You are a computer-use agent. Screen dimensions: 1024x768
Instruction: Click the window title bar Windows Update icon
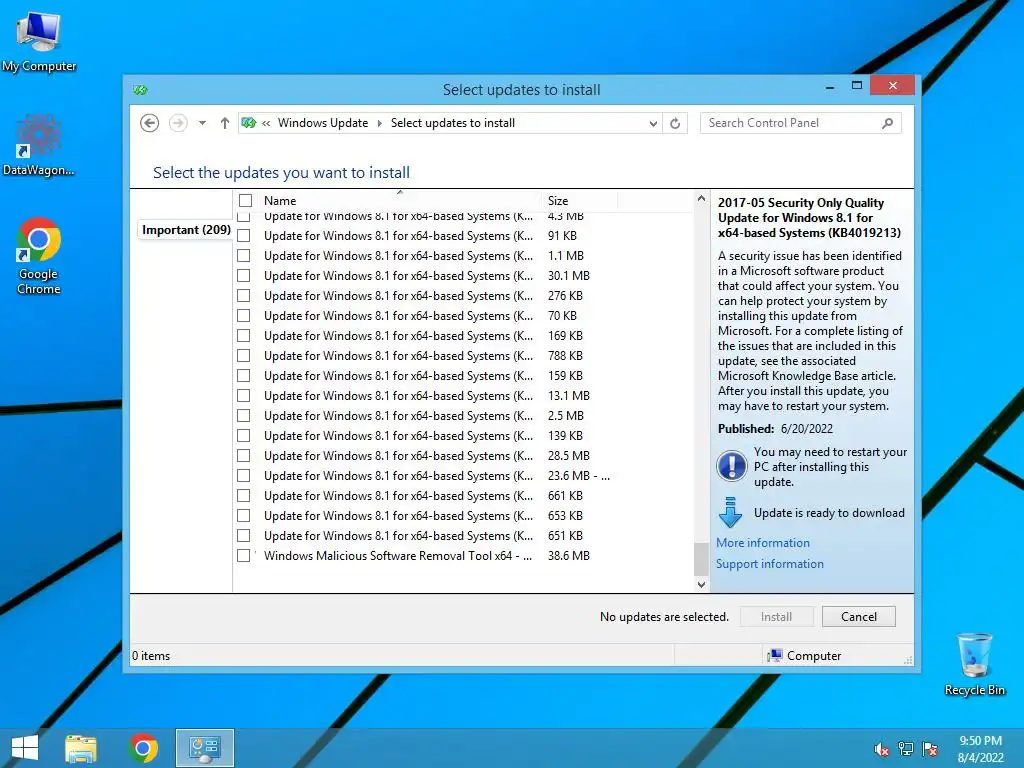point(140,89)
